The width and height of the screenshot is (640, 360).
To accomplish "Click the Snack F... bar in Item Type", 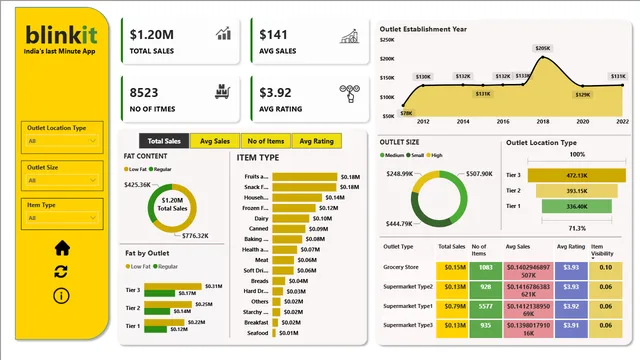I will click(x=304, y=187).
